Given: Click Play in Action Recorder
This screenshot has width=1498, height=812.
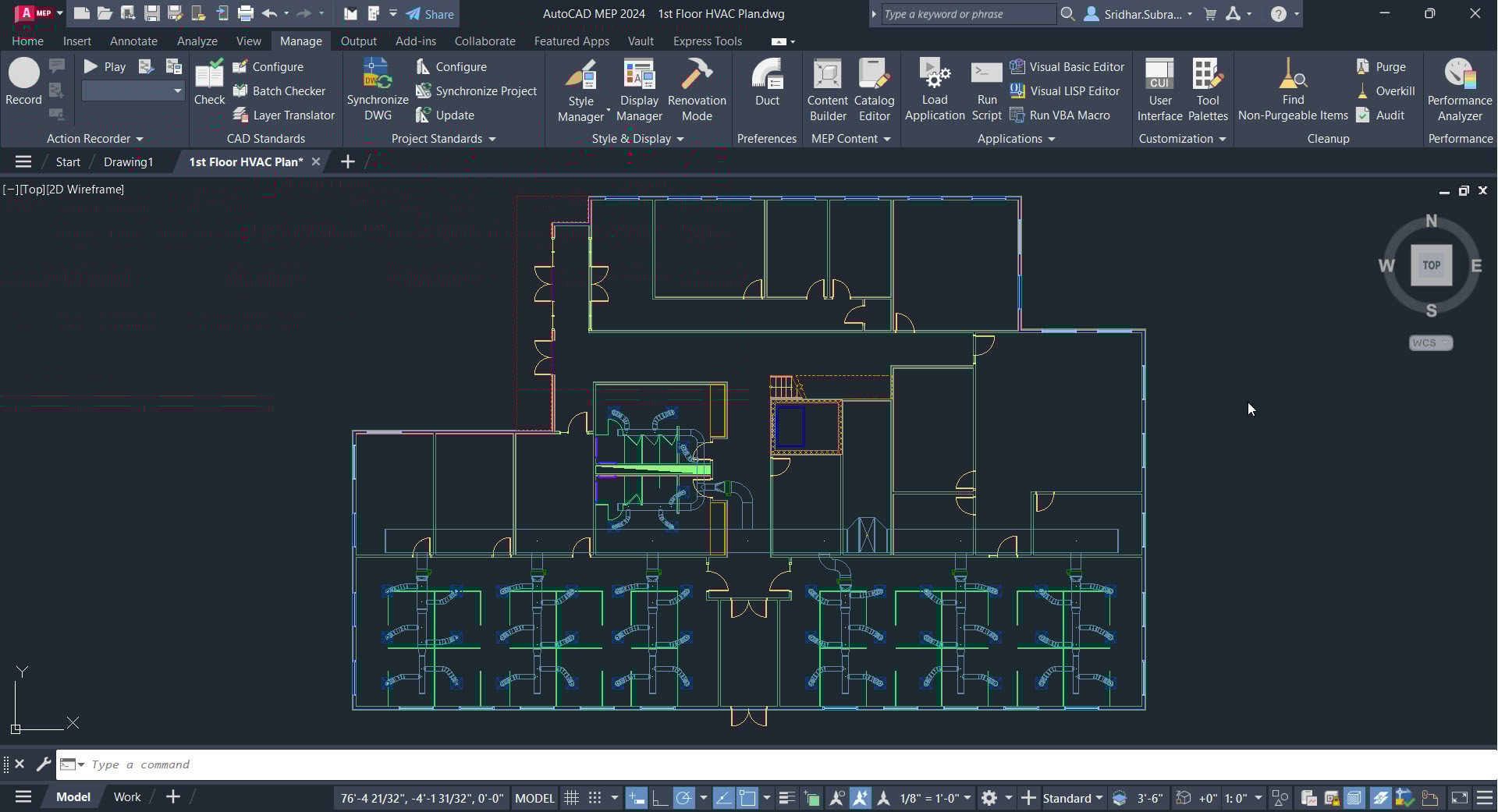Looking at the screenshot, I should point(105,67).
